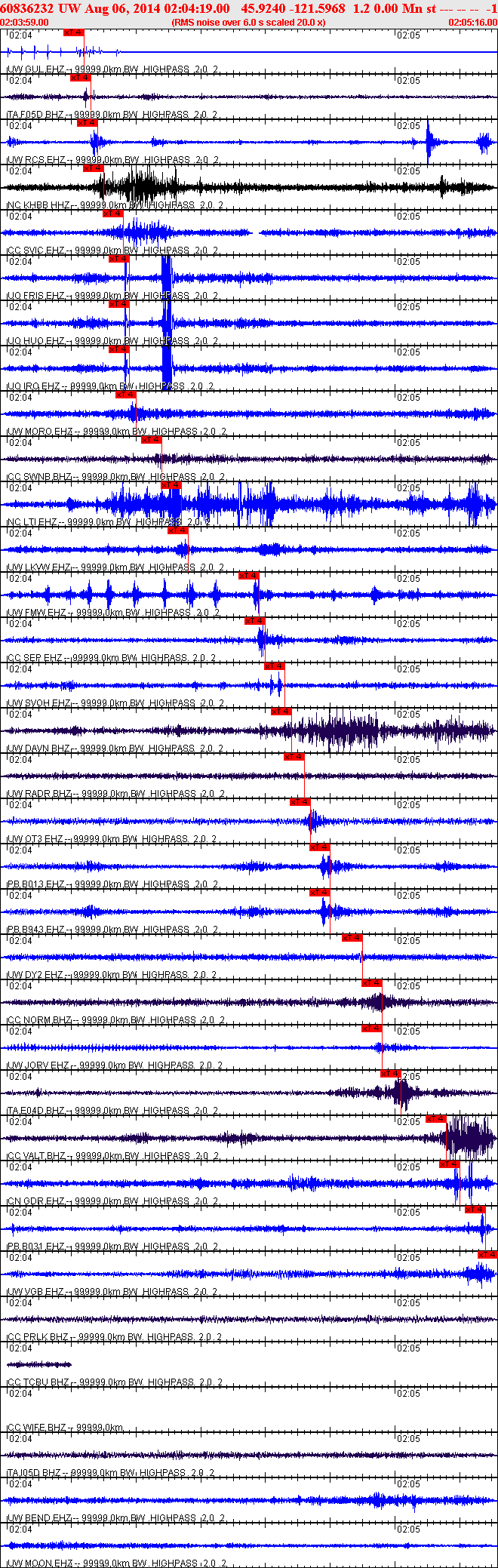
Task: Select the red pick flag on TA F05D trace
Action: click(x=81, y=78)
